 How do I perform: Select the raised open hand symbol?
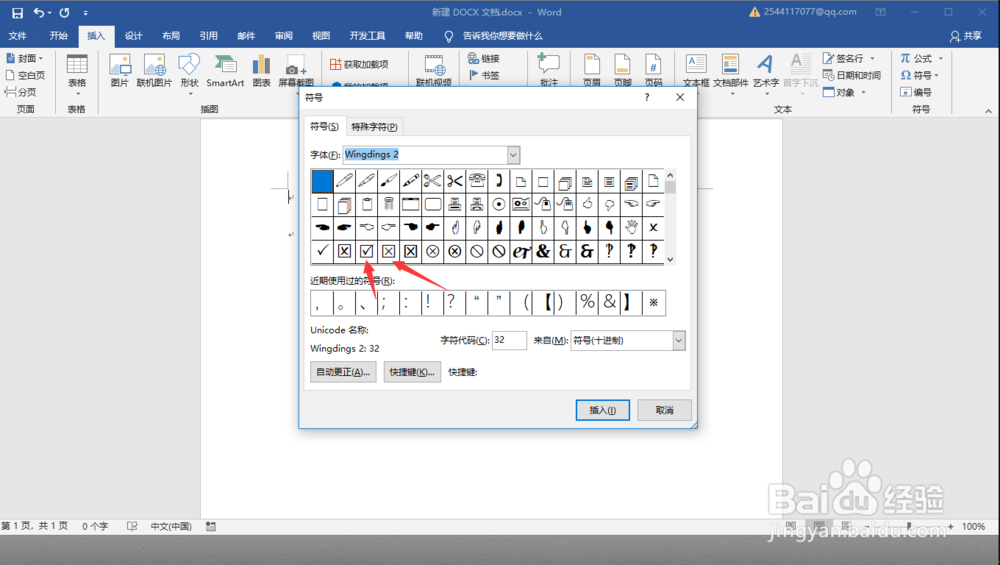631,228
